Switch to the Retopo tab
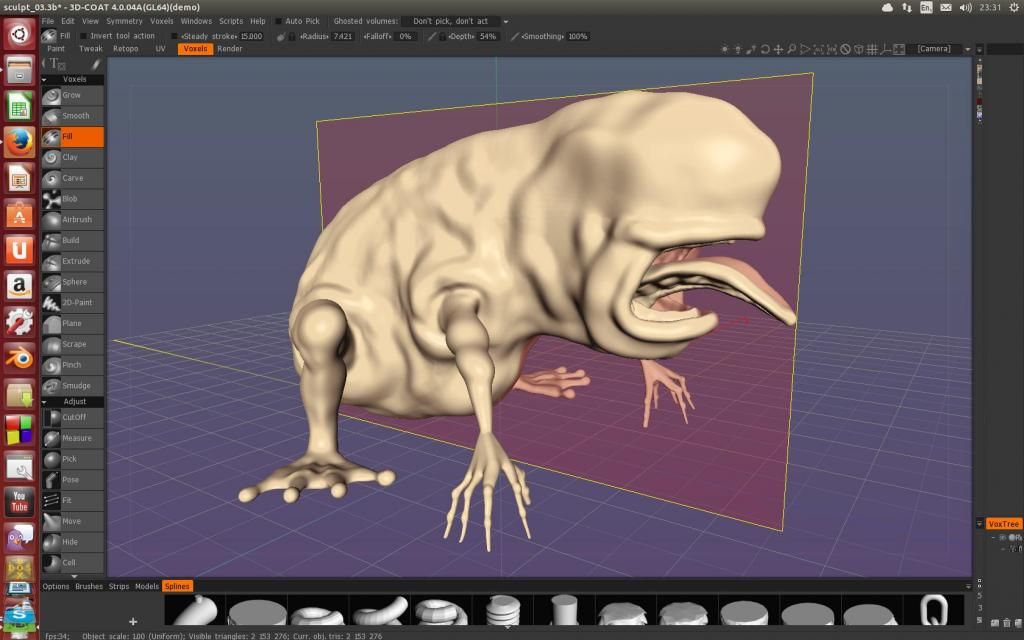Image resolution: width=1024 pixels, height=640 pixels. (125, 48)
